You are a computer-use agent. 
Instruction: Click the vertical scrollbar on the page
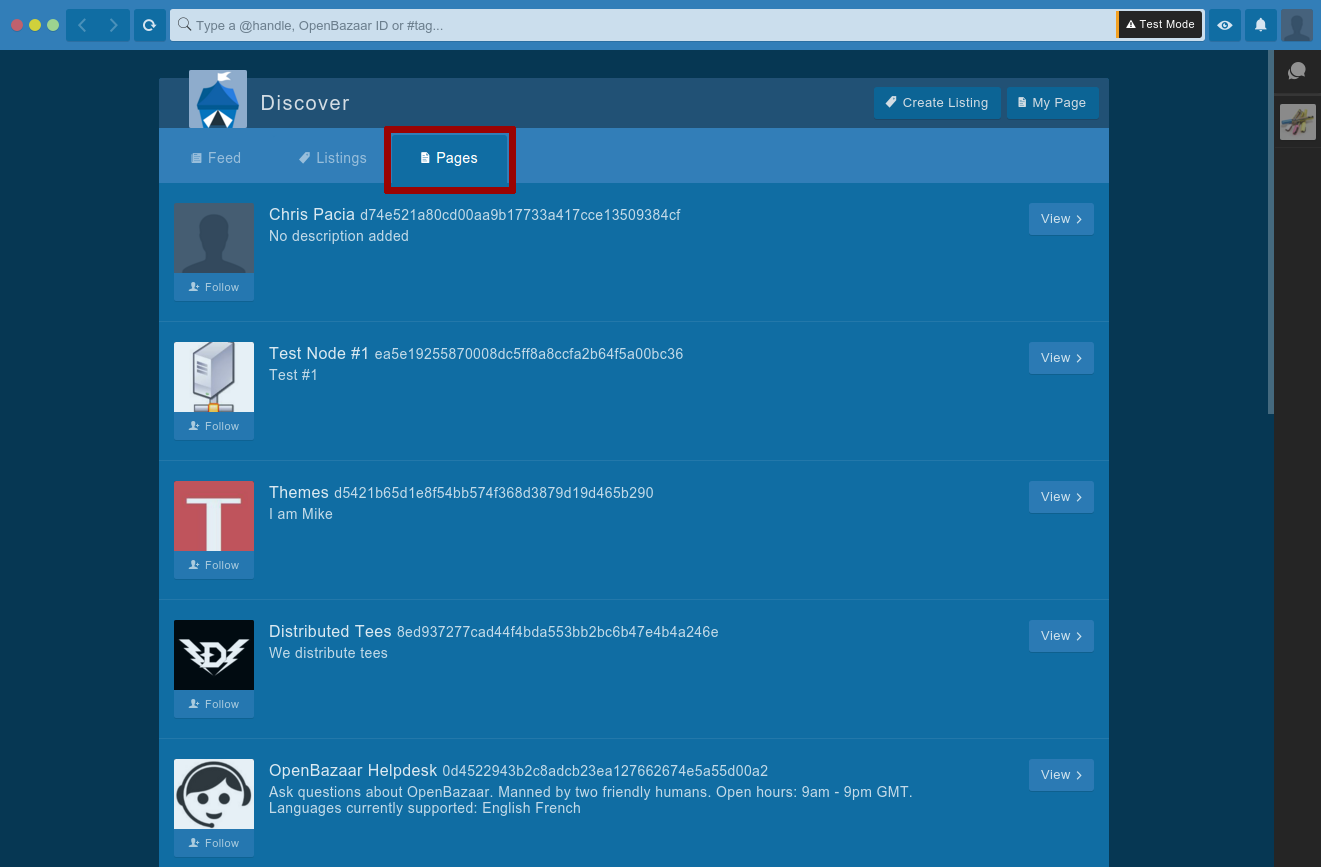click(x=1271, y=232)
